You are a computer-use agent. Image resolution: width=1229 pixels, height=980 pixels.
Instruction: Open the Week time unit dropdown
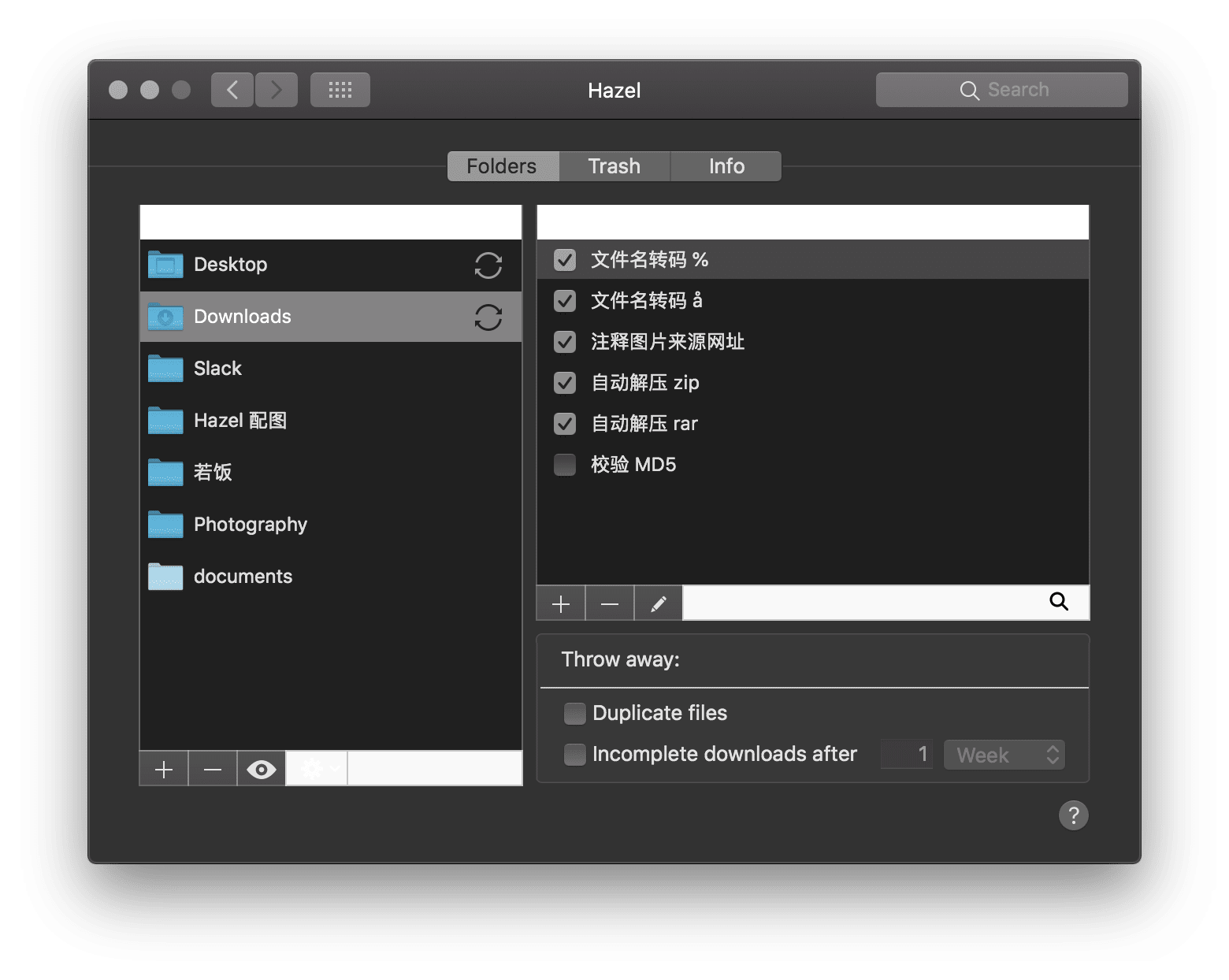coord(1004,755)
